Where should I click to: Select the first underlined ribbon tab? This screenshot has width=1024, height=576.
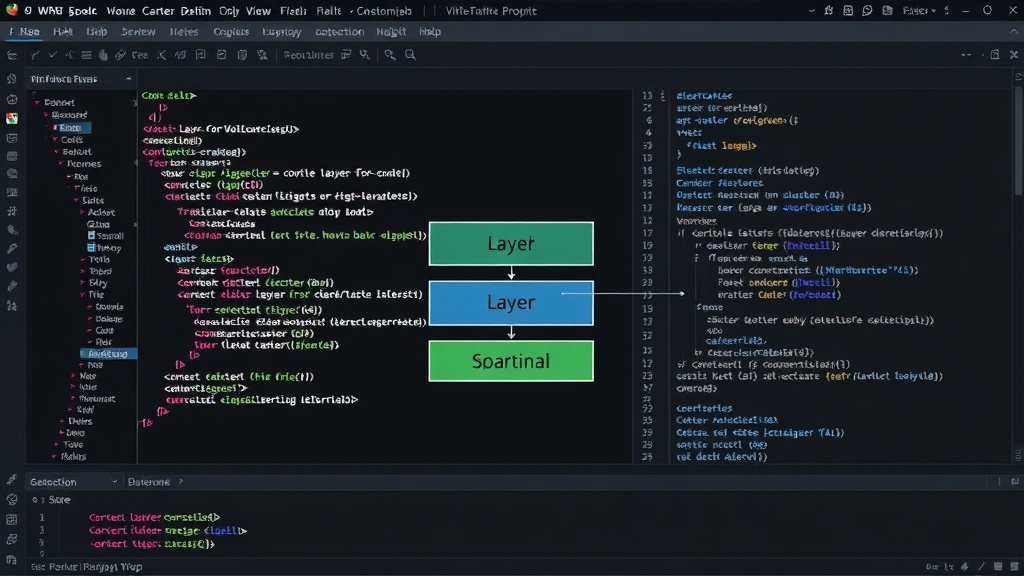(x=25, y=31)
